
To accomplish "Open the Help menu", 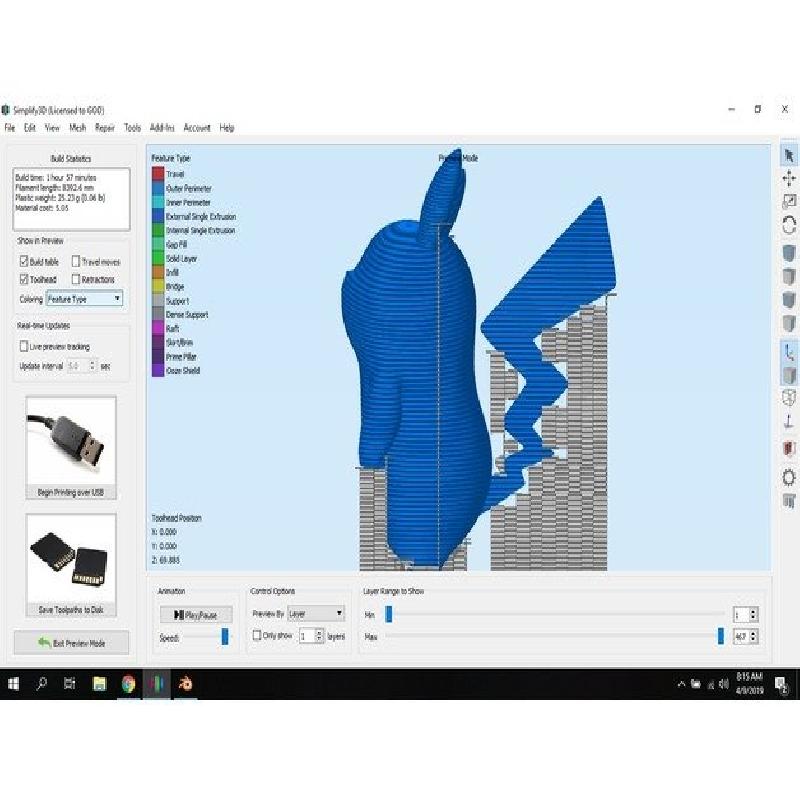I will (x=227, y=128).
